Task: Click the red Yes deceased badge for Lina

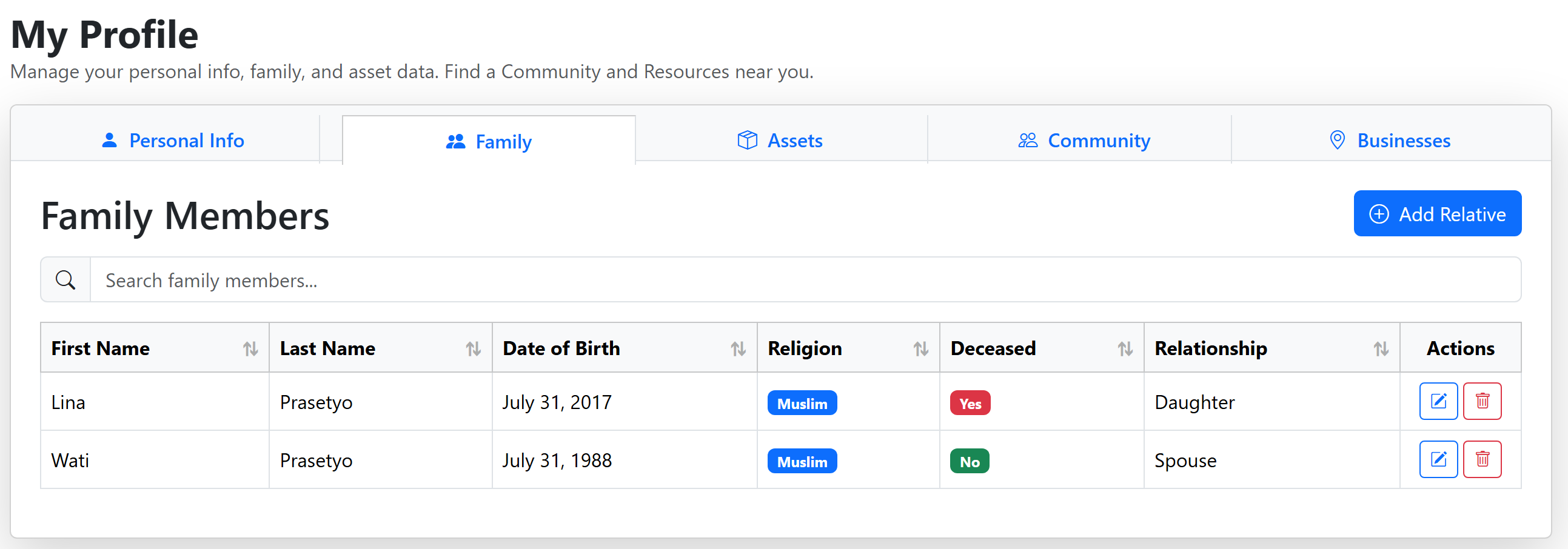Action: point(970,404)
